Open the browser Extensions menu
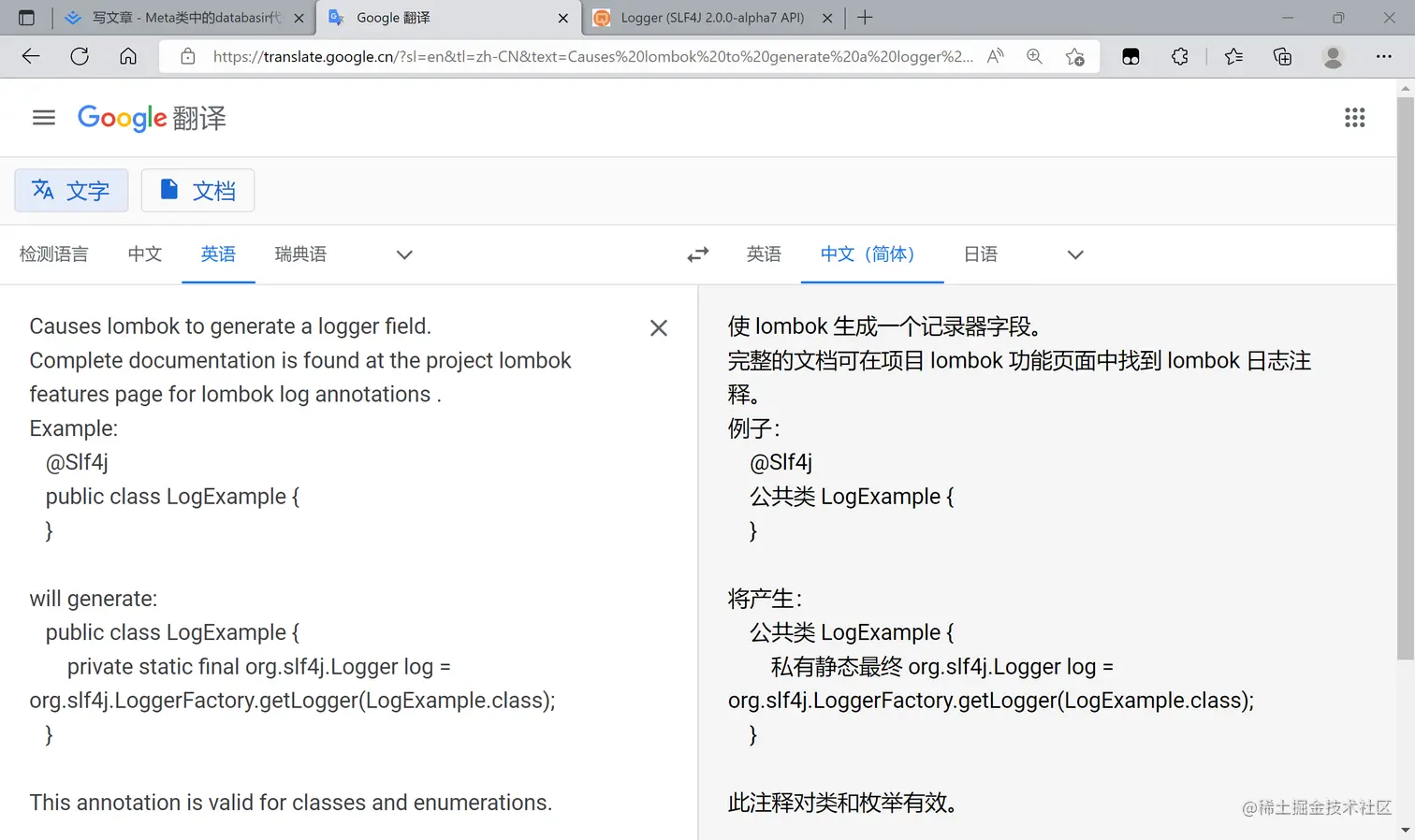The width and height of the screenshot is (1415, 840). tap(1180, 56)
